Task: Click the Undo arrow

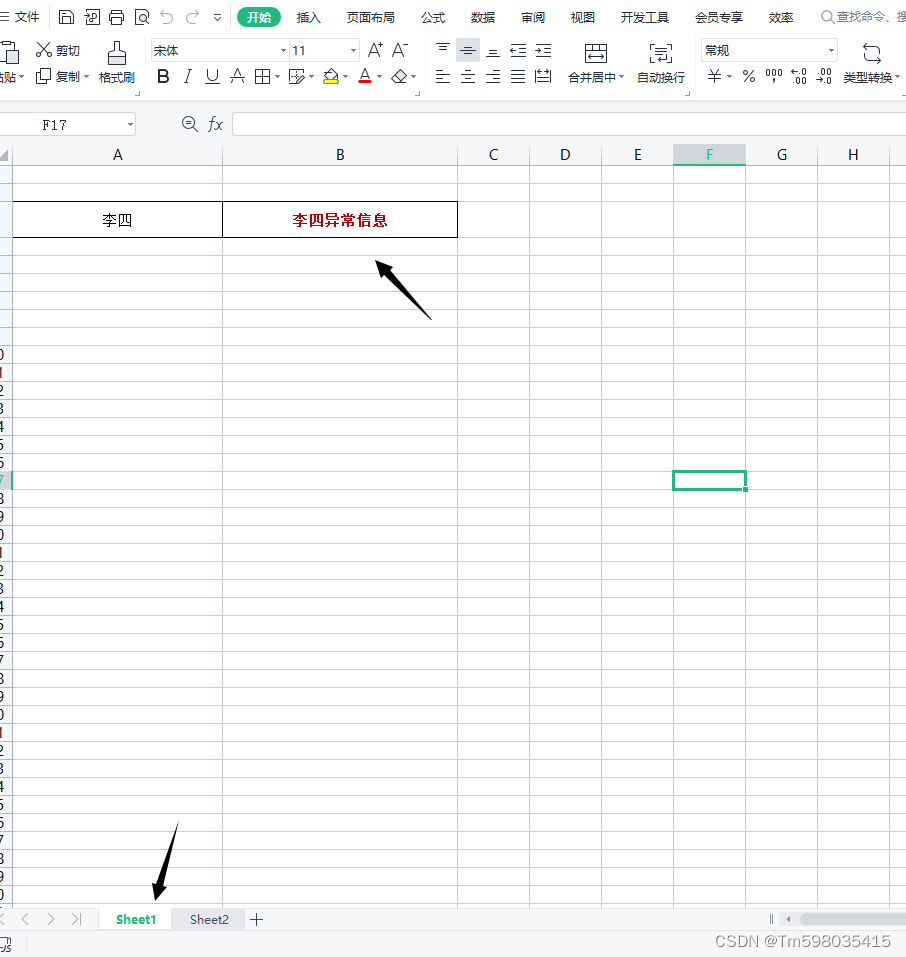Action: point(167,17)
